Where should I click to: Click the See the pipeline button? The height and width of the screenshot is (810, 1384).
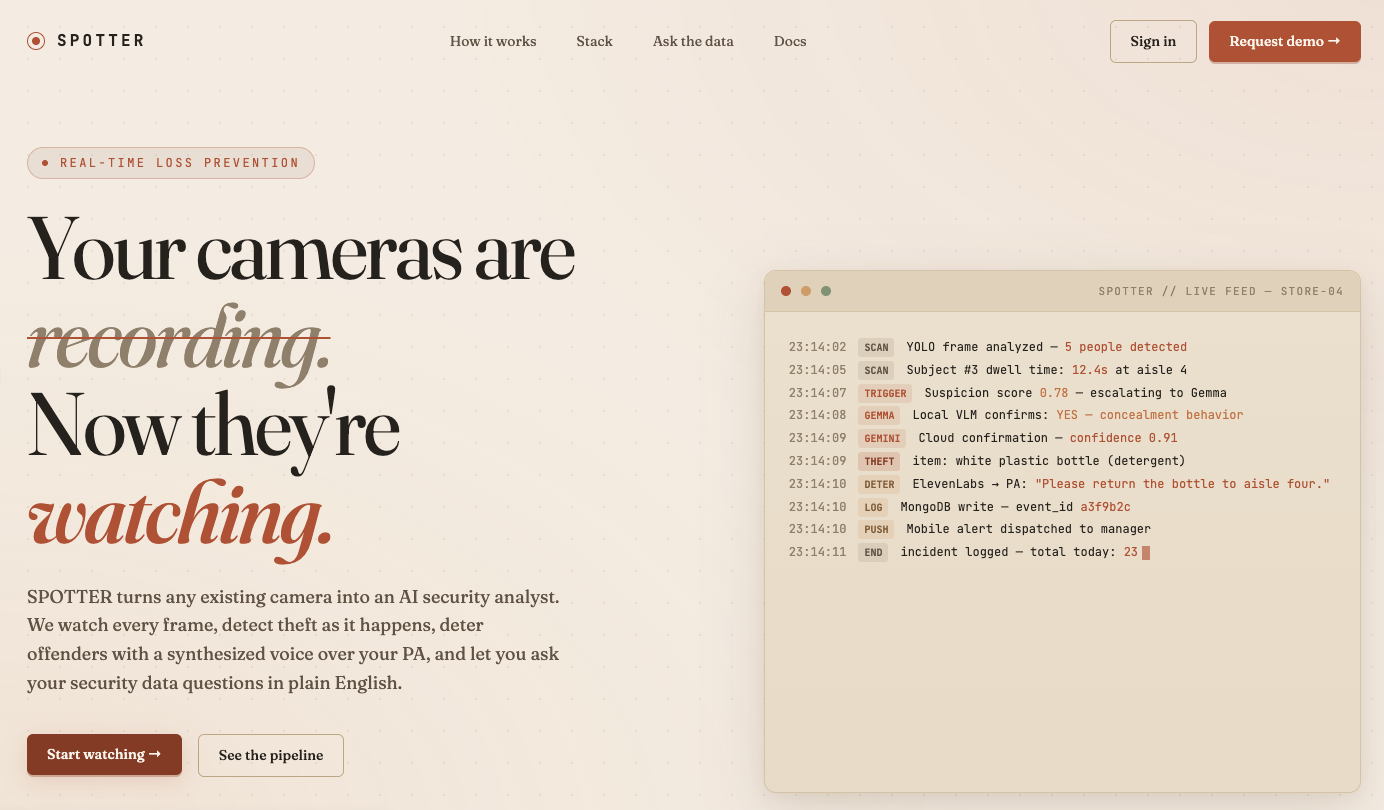271,755
